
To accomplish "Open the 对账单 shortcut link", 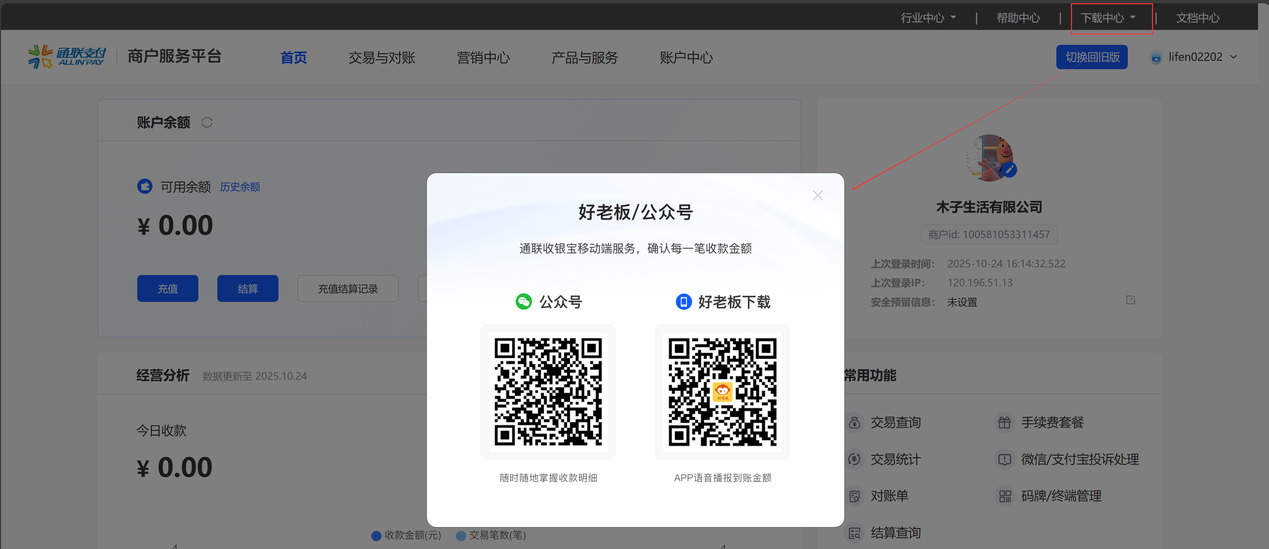I will click(x=889, y=496).
